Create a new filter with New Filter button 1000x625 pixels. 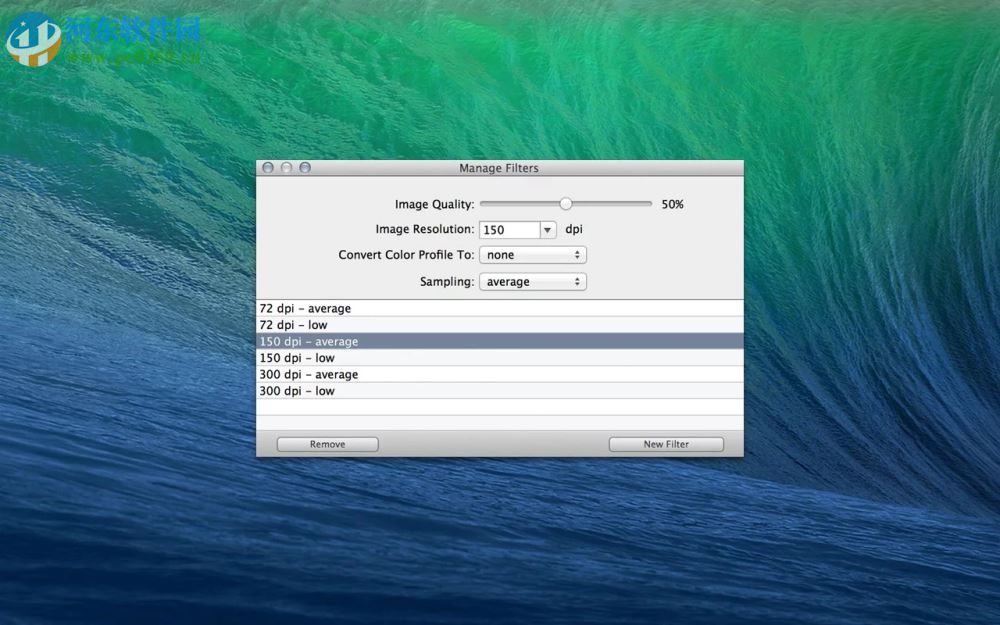pos(666,443)
